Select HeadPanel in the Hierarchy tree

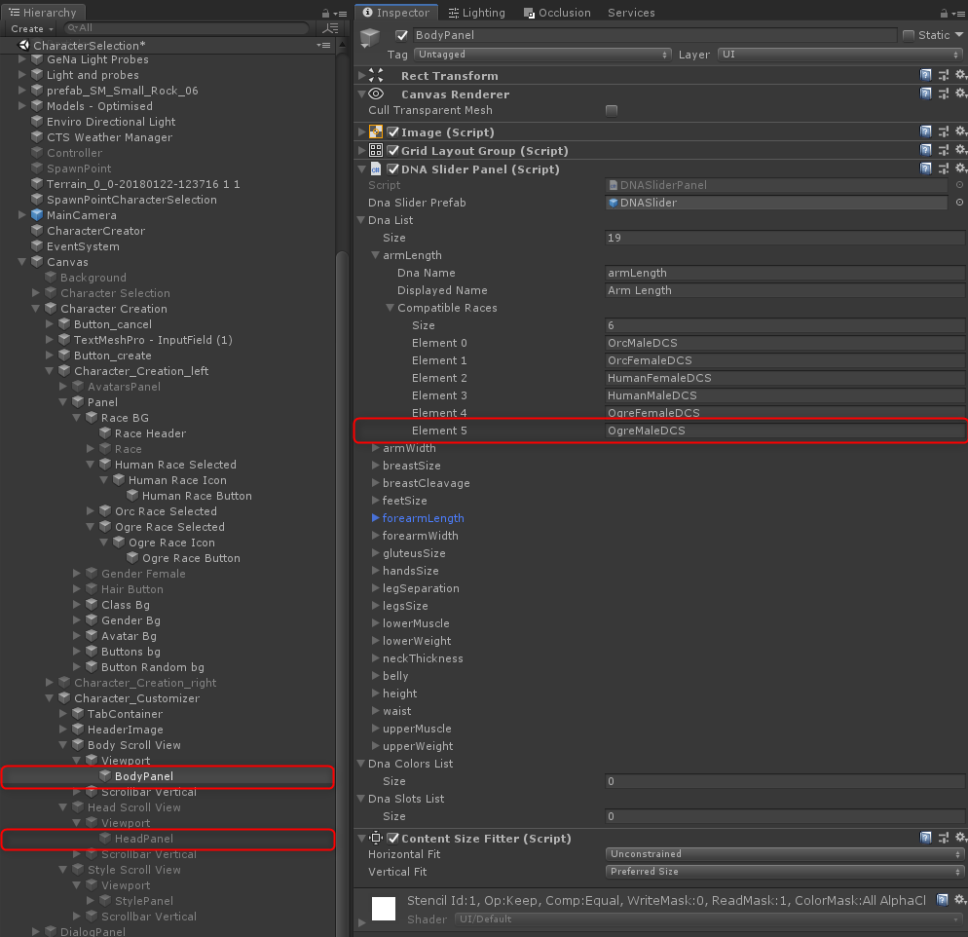pos(143,838)
